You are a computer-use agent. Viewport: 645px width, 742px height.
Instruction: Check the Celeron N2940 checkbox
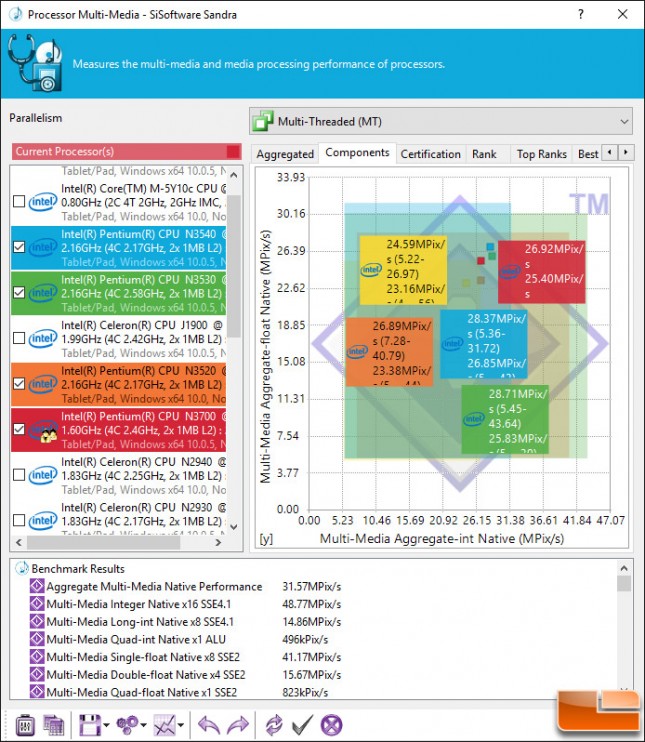click(19, 475)
